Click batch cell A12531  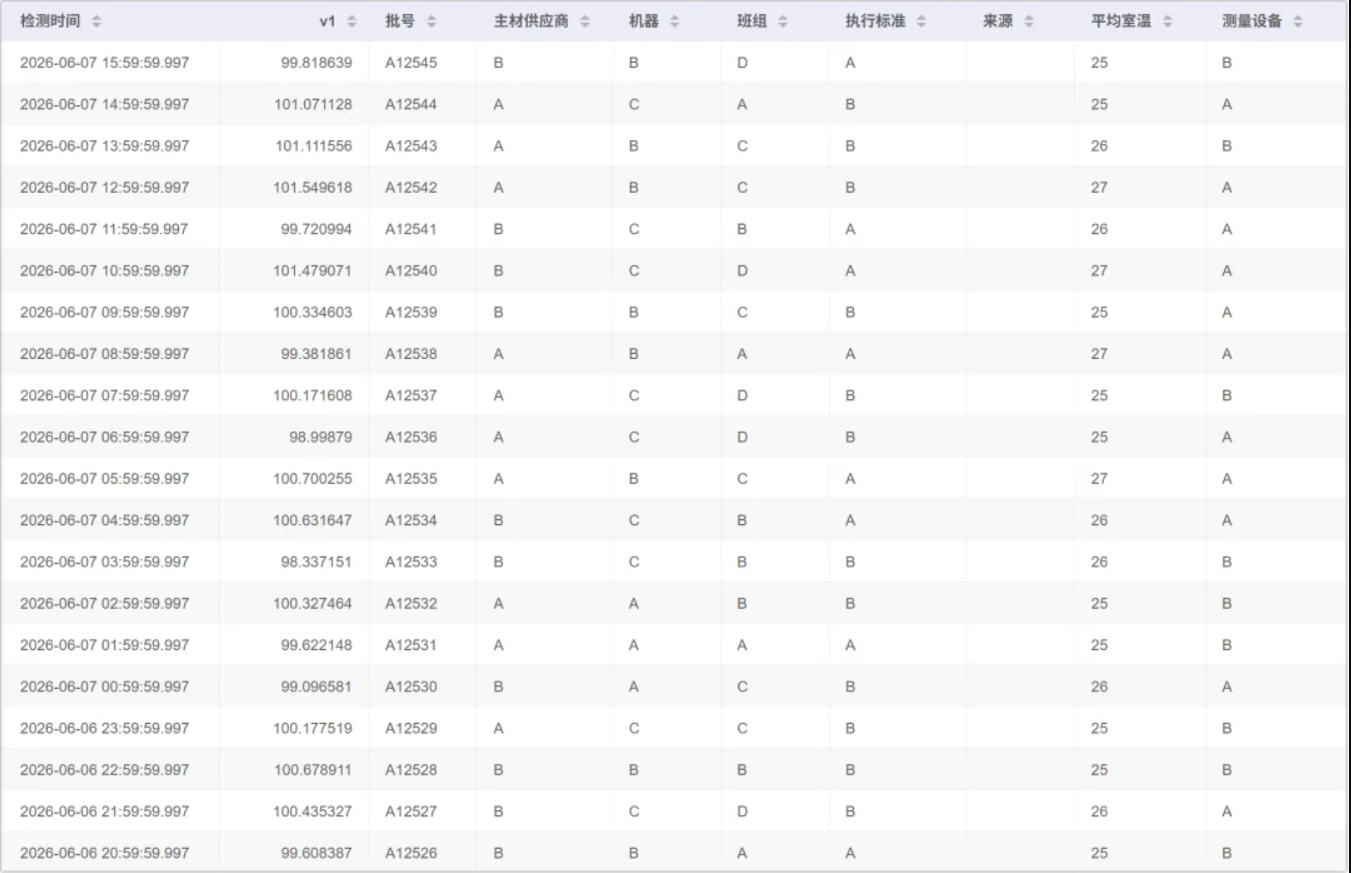[411, 645]
